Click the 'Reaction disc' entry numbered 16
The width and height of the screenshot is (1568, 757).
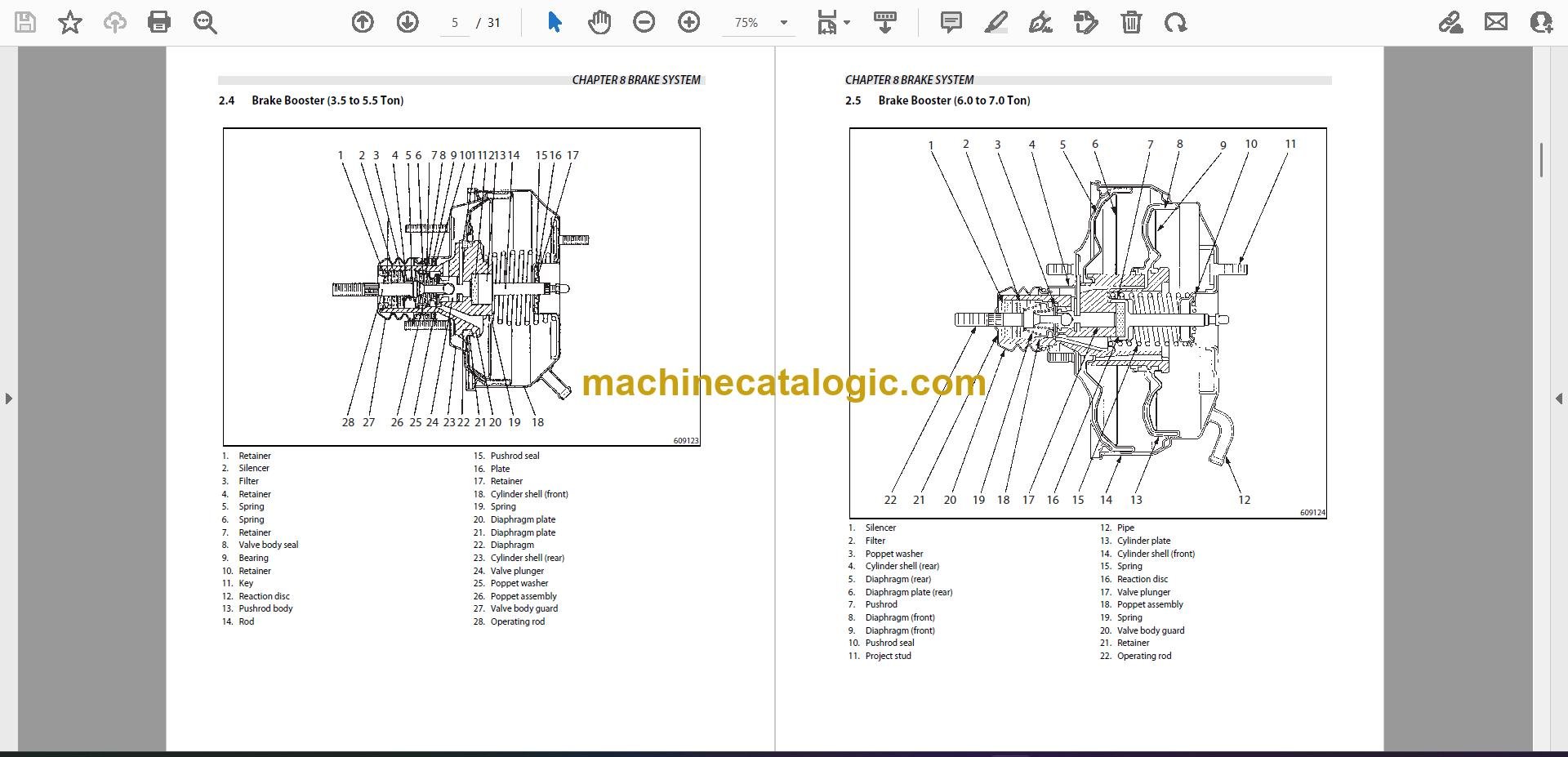click(x=1143, y=579)
